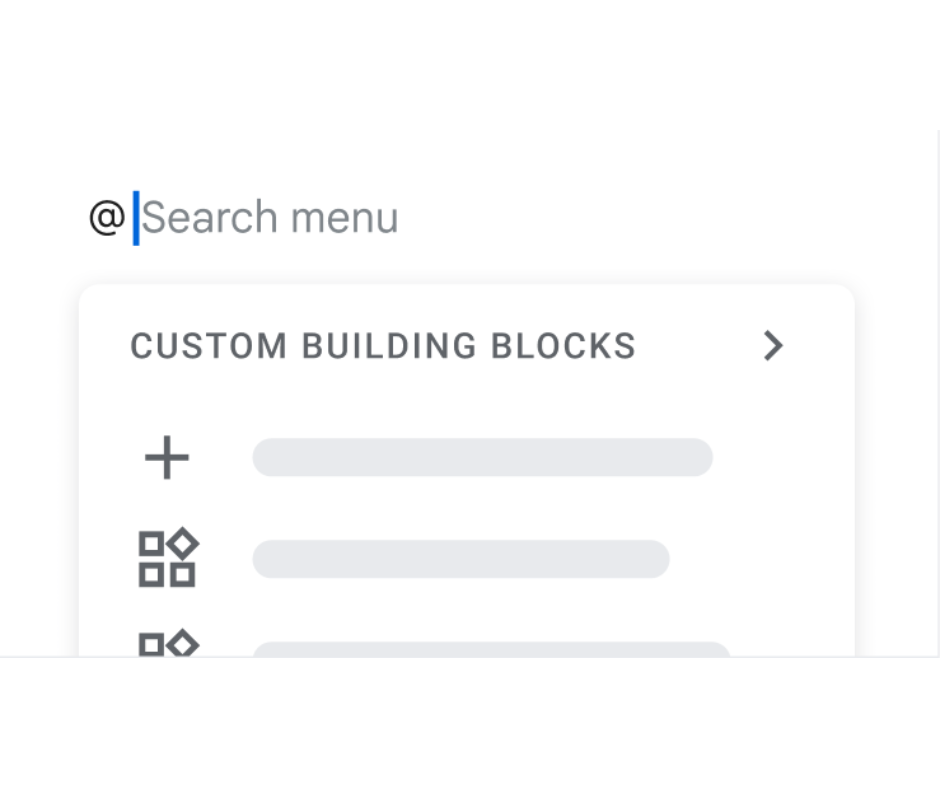Click the @ symbol before the search field
This screenshot has height=788, width=940.
(107, 218)
